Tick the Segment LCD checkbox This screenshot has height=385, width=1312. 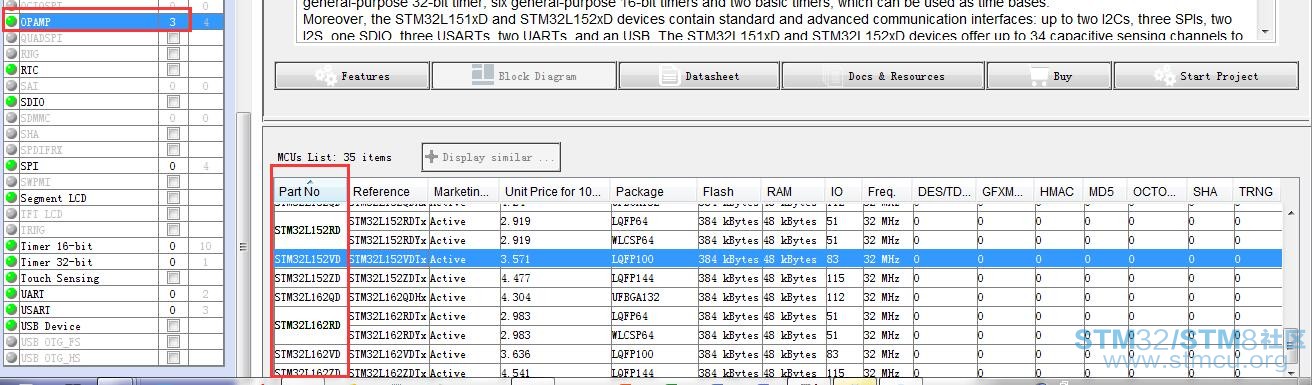[174, 198]
